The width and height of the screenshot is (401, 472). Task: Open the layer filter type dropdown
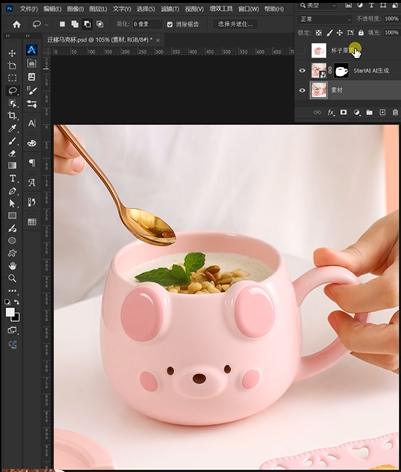[x=317, y=5]
